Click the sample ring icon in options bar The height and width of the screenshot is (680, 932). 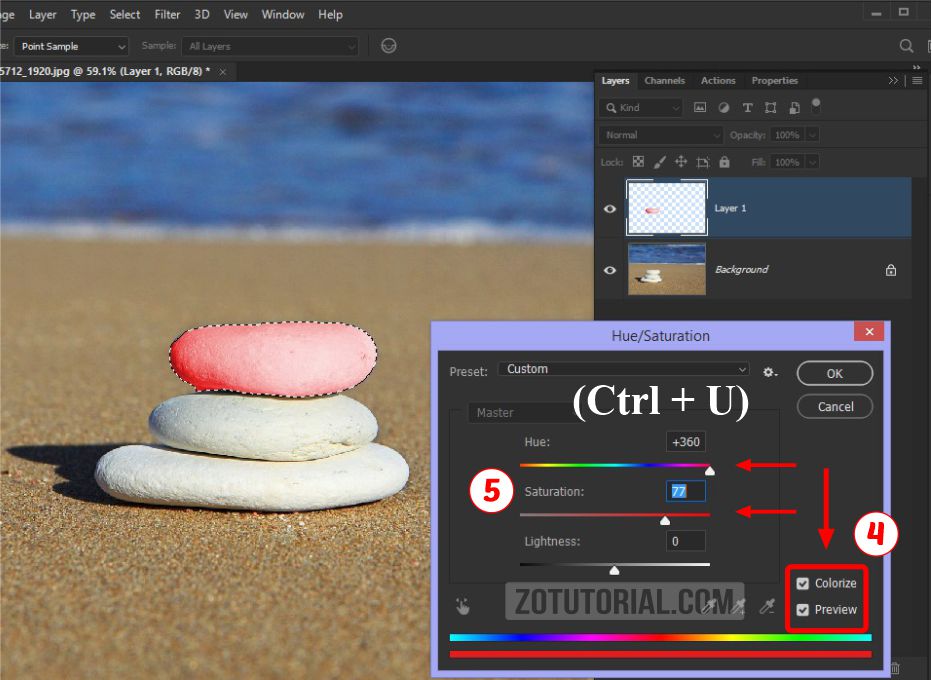click(389, 46)
